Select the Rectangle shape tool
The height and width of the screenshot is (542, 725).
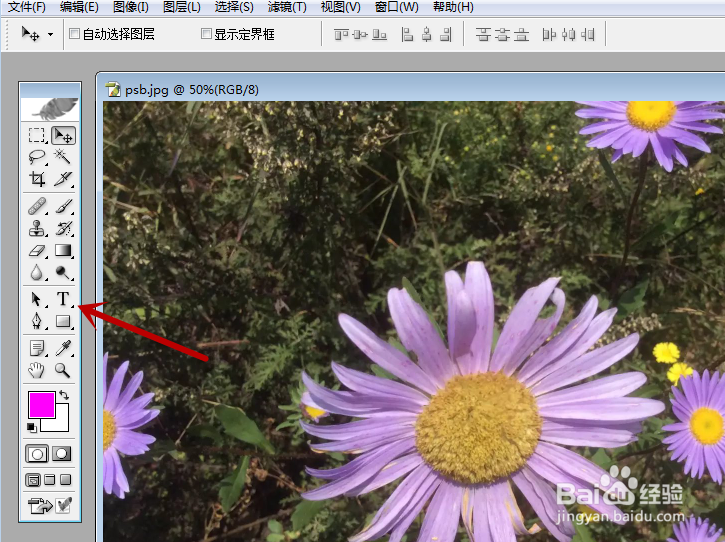[63, 321]
